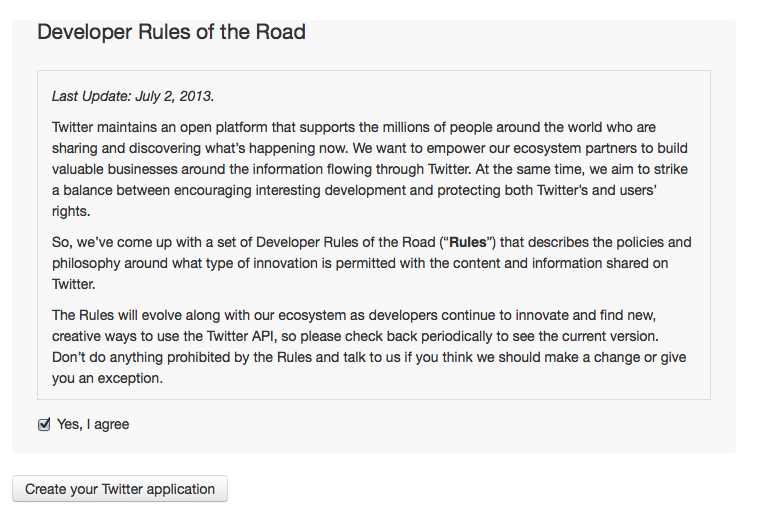Tick the 'Yes, I agree' checkbox
Viewport: 760px width, 512px height.
tap(44, 424)
